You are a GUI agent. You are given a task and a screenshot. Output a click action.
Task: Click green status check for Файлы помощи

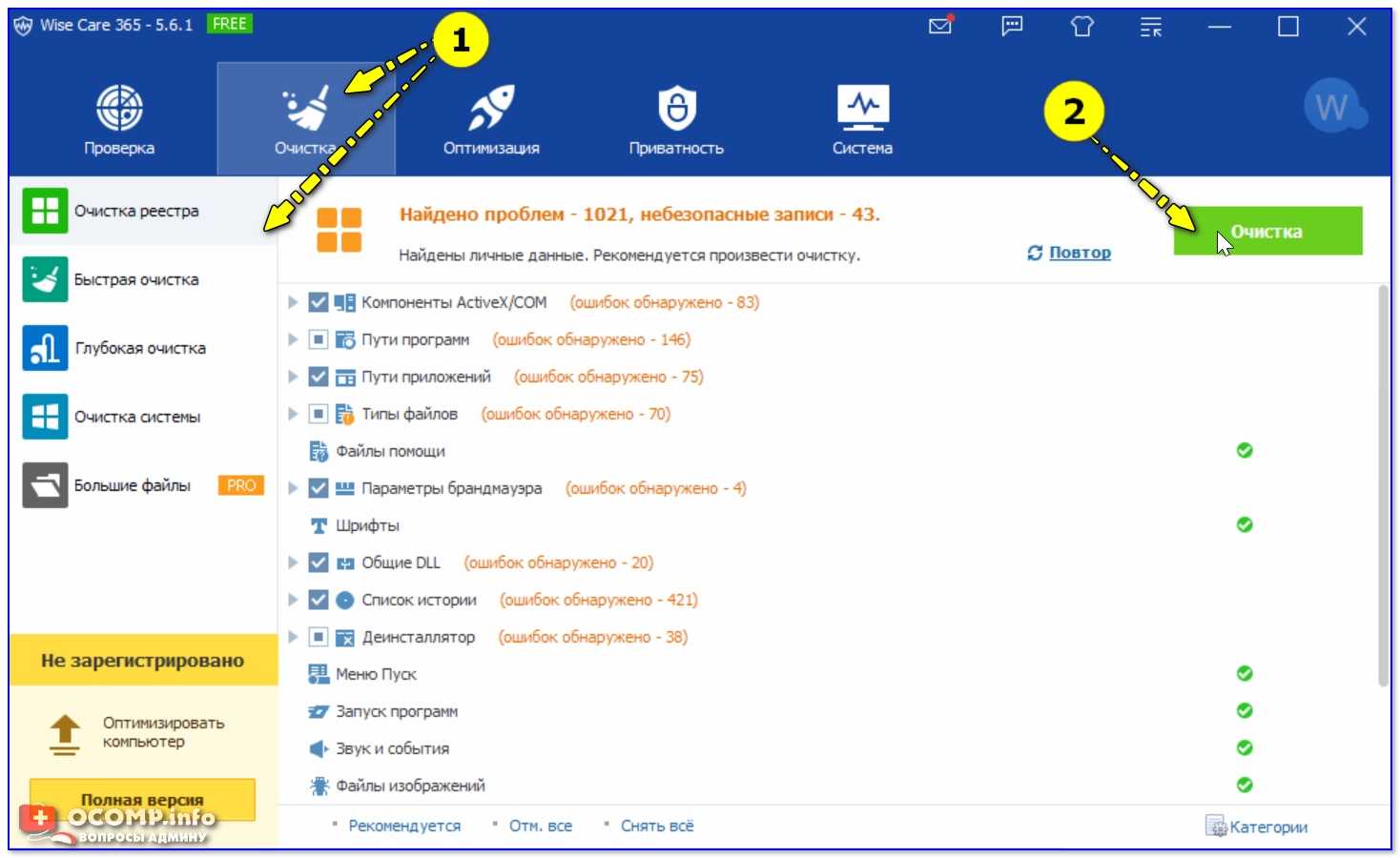click(x=1245, y=450)
